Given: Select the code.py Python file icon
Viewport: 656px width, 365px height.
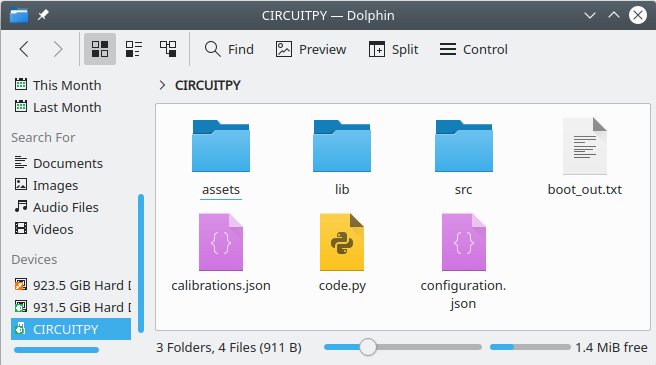Looking at the screenshot, I should tap(342, 242).
